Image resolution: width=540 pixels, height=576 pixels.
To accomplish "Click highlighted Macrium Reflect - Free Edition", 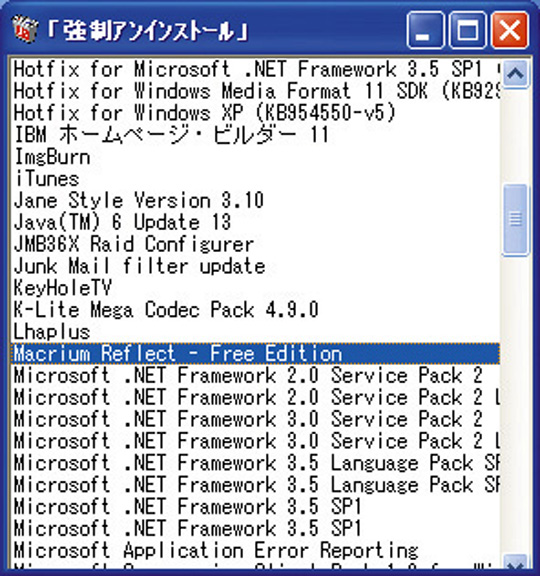I will 255,353.
